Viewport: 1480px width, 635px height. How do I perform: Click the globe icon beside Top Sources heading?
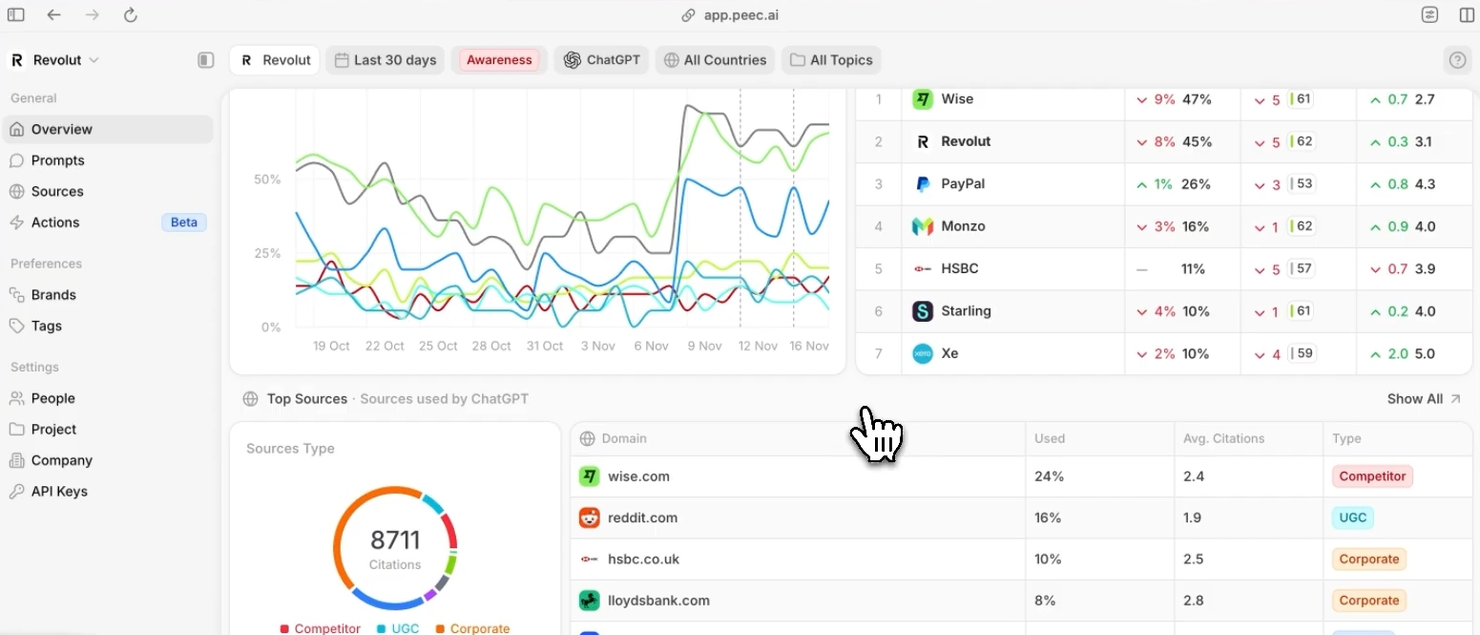tap(250, 398)
